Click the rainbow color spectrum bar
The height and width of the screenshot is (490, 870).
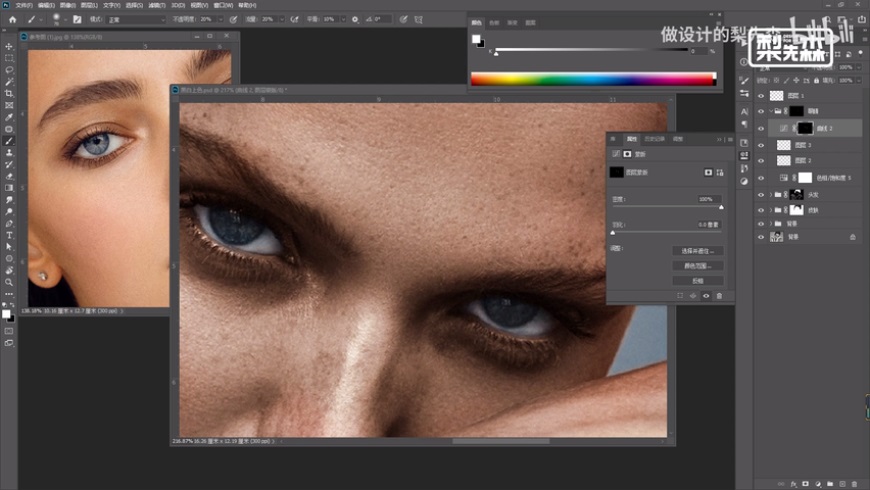[x=593, y=79]
